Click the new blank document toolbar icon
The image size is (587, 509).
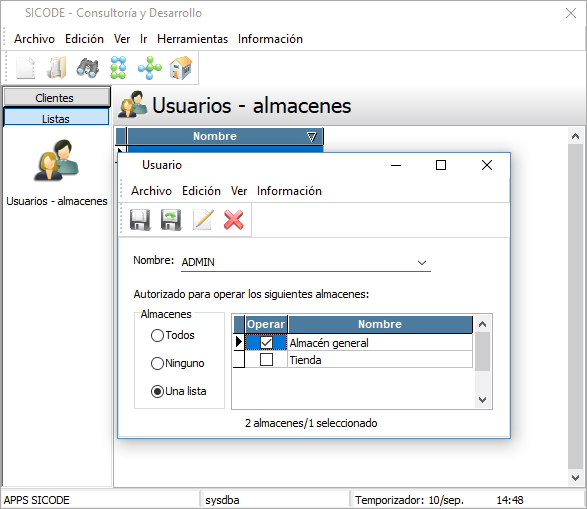[26, 68]
